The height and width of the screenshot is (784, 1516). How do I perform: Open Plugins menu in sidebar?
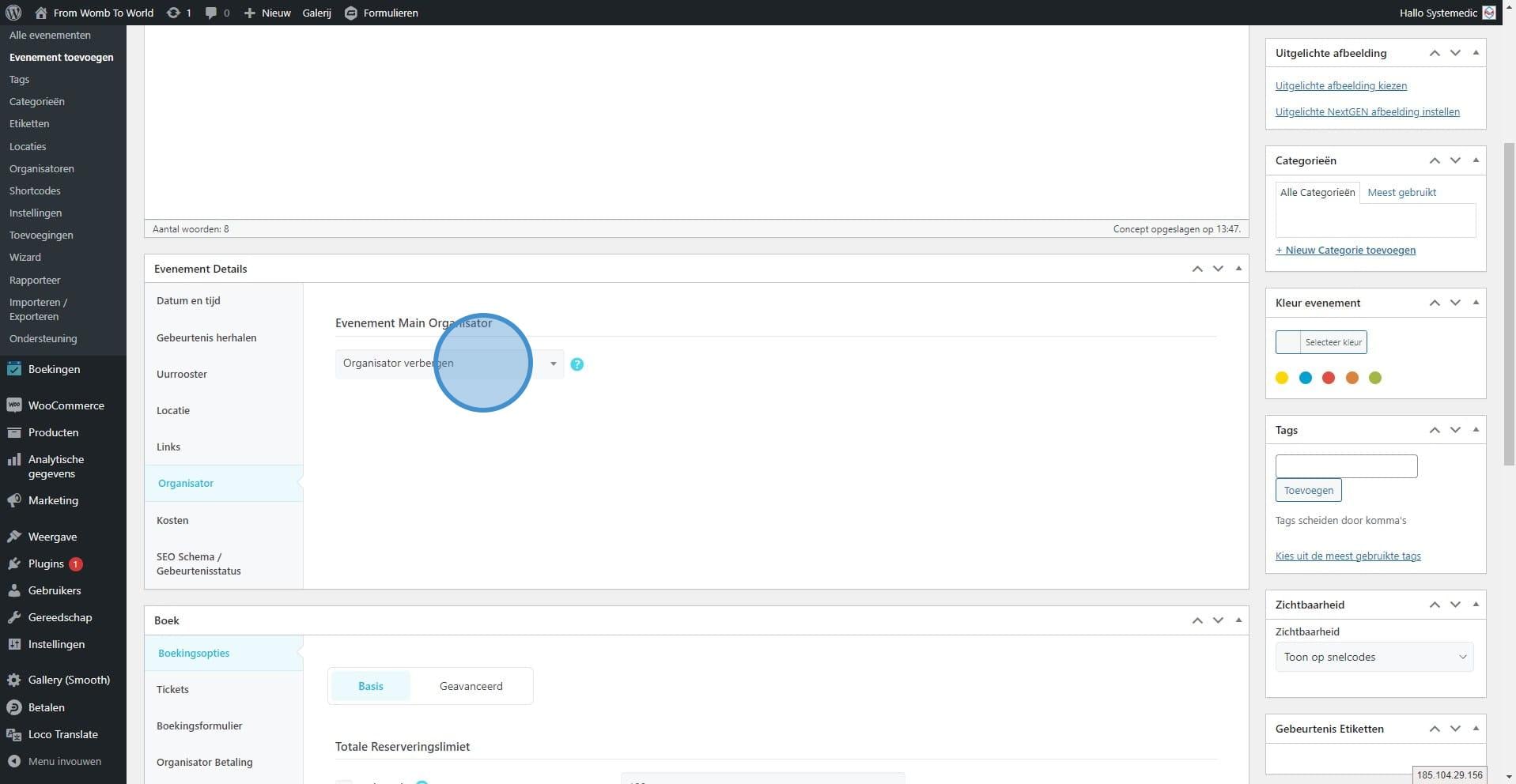coord(46,563)
